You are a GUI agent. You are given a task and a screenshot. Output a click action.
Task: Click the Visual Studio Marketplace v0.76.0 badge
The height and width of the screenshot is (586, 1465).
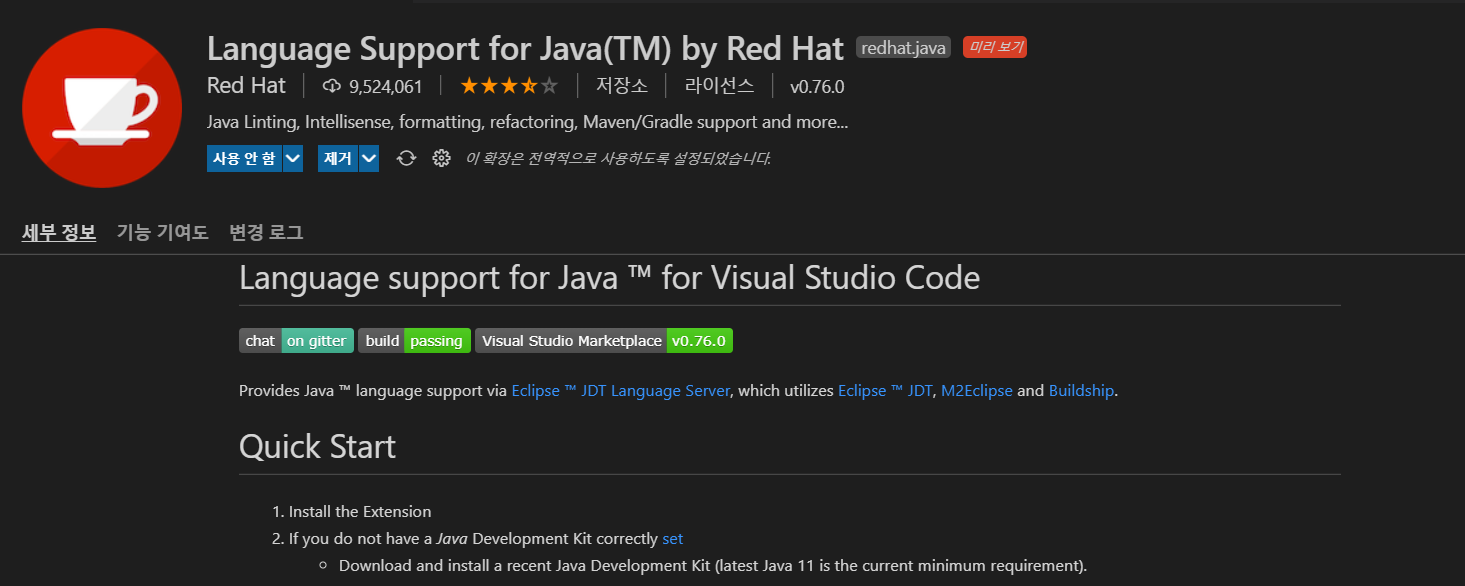[x=604, y=341]
